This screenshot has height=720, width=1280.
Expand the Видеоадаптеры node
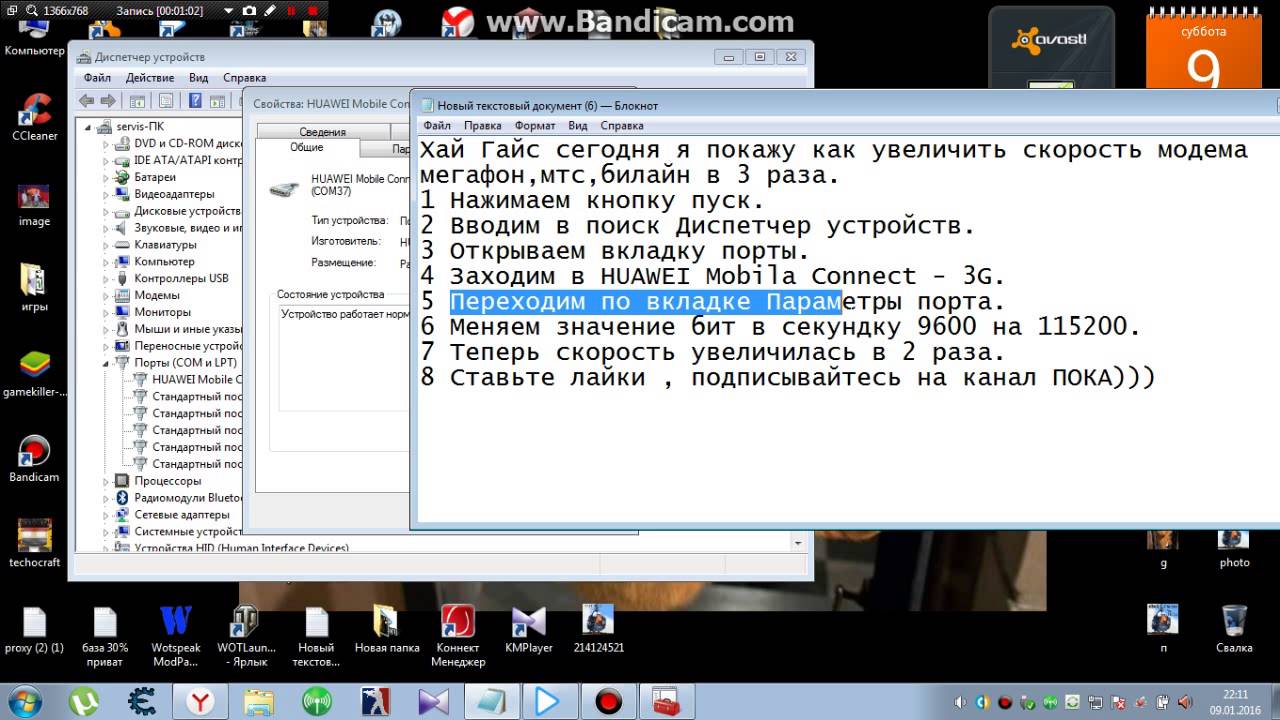coord(106,194)
